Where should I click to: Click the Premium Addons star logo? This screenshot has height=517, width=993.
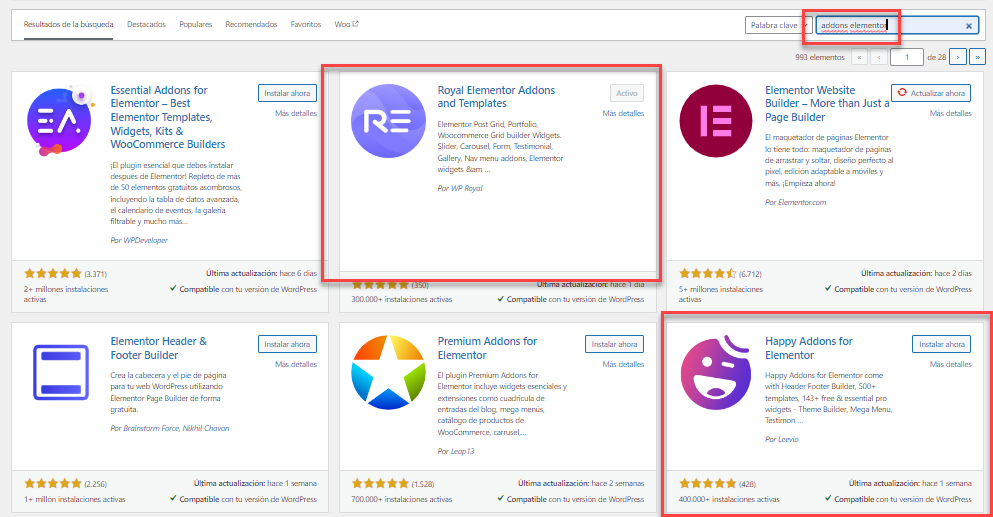tap(388, 372)
